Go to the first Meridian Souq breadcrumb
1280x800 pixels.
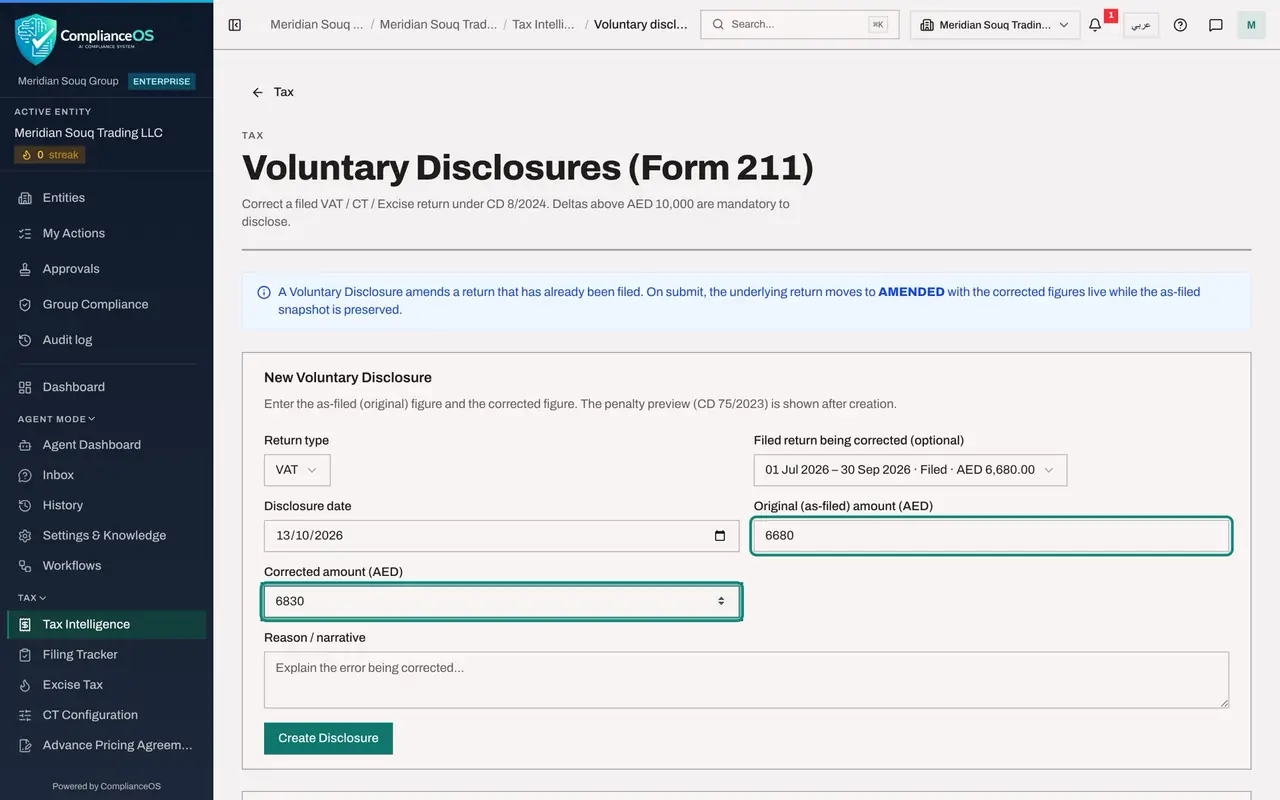tap(317, 24)
